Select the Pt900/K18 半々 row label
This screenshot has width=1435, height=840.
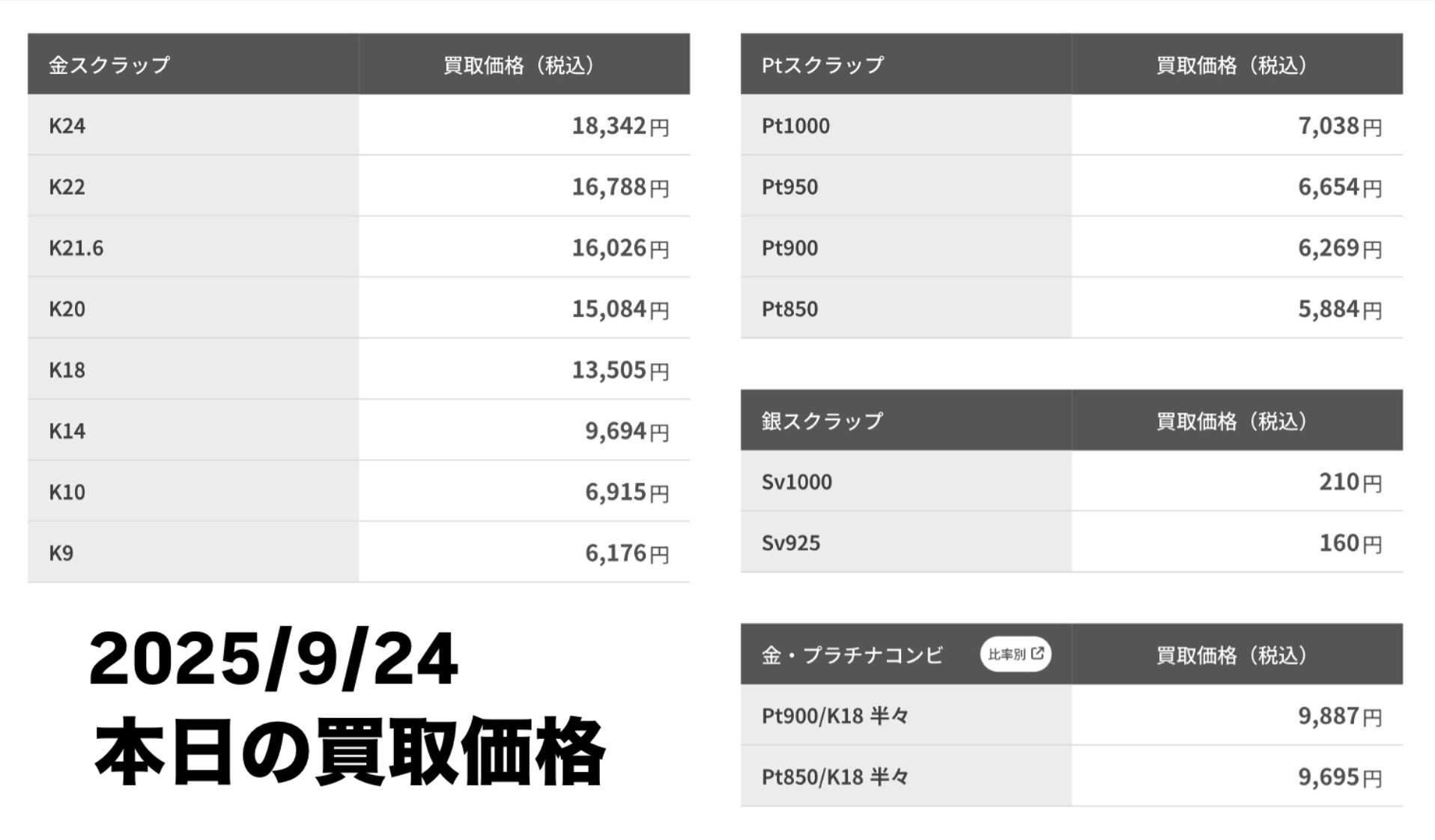pos(835,716)
